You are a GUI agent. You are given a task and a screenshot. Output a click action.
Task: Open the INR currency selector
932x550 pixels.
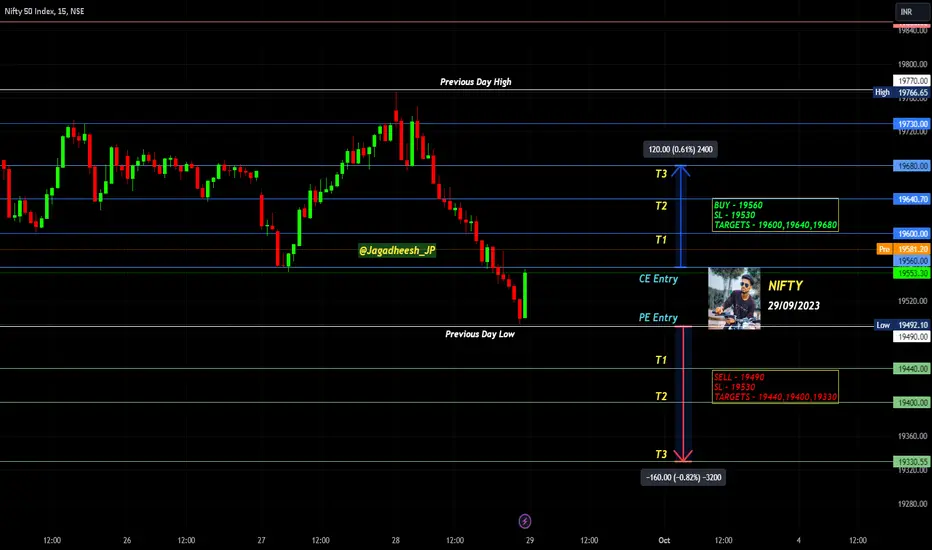click(912, 12)
